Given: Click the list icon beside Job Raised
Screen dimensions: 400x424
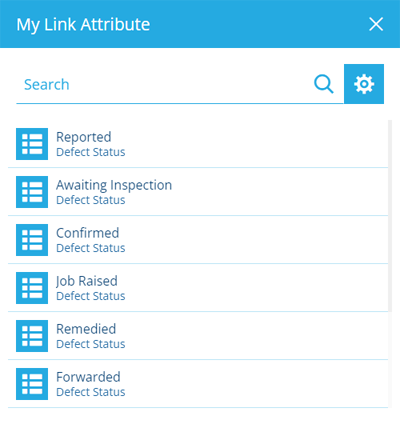Looking at the screenshot, I should click(x=32, y=288).
